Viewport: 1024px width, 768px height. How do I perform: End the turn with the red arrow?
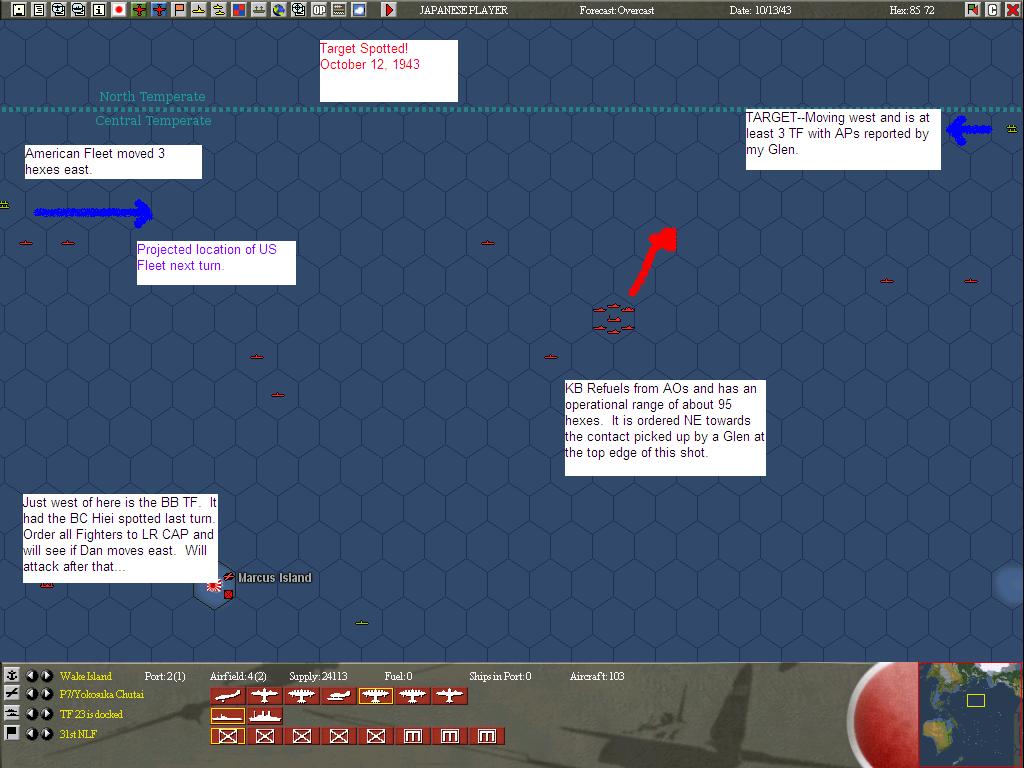[389, 10]
